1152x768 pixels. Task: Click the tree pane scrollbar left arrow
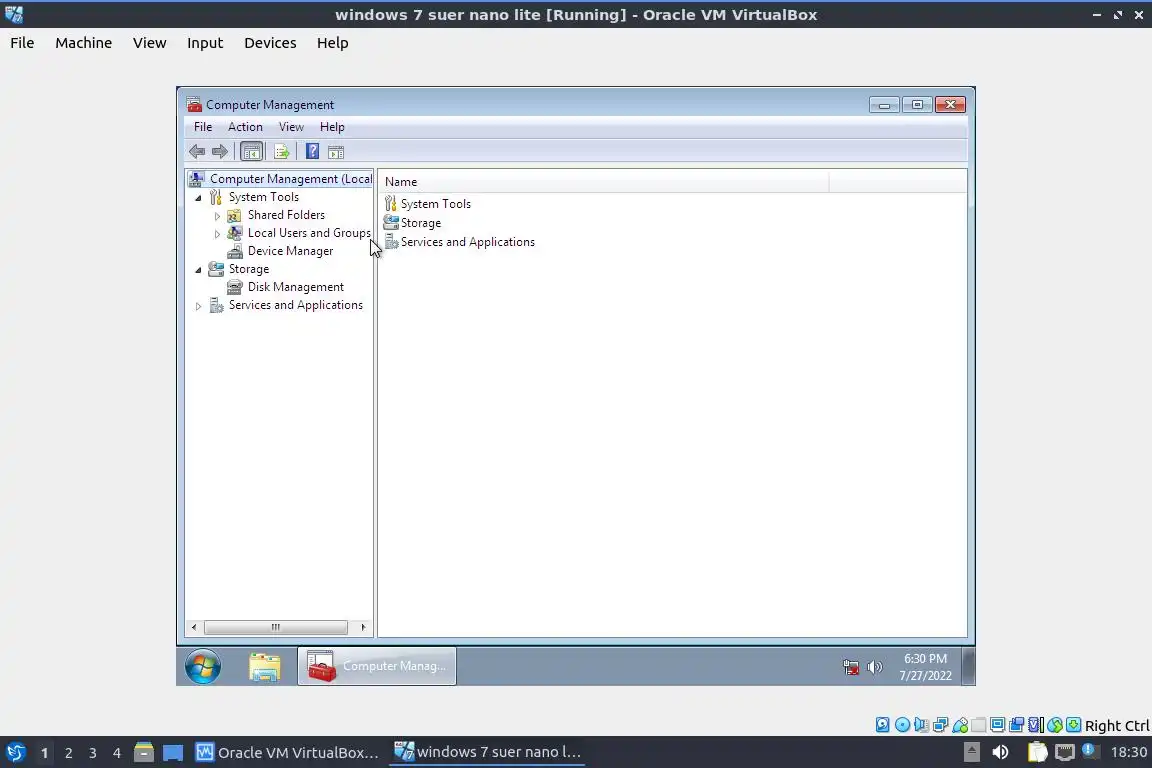(194, 627)
